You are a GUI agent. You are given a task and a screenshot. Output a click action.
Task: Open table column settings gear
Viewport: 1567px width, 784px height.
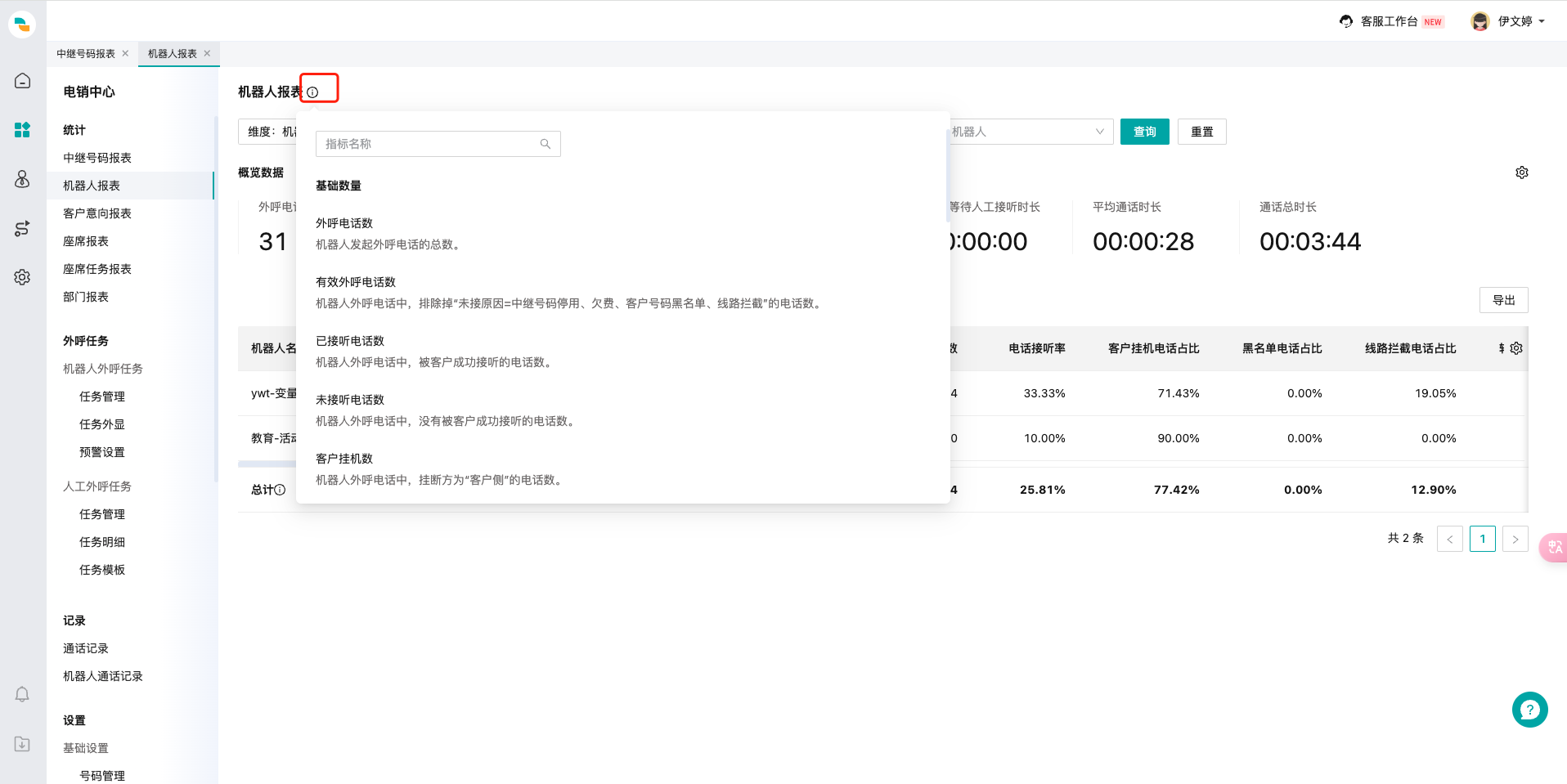pos(1516,348)
